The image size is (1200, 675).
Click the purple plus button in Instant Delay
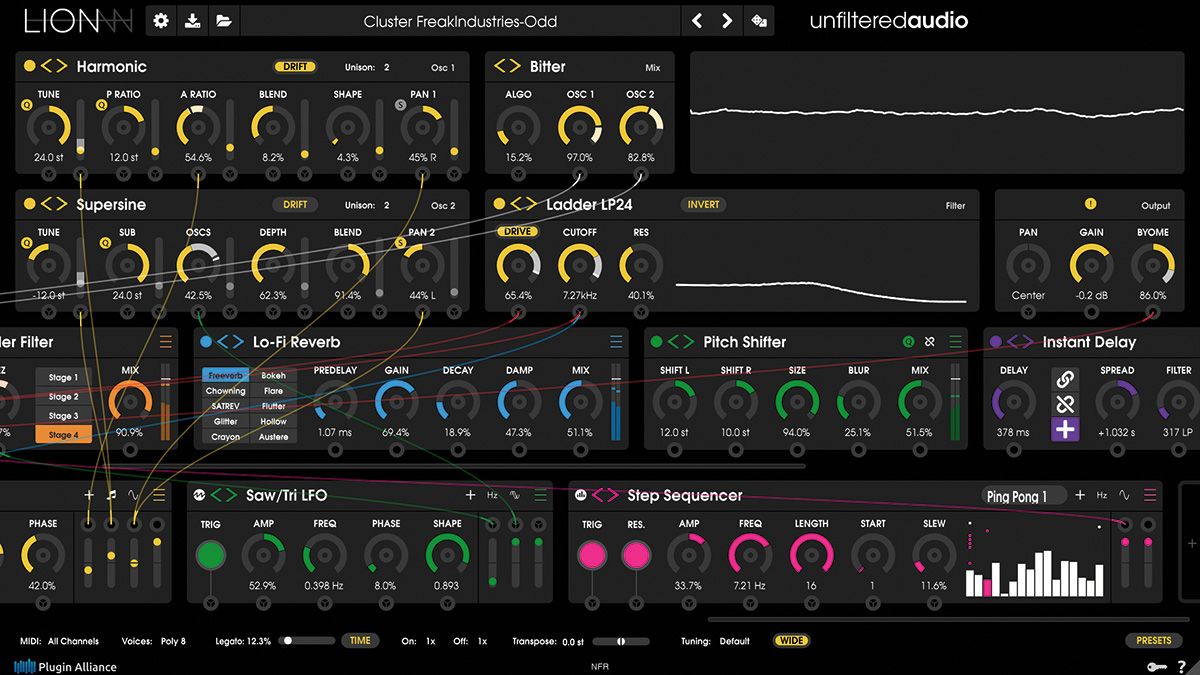(1065, 429)
